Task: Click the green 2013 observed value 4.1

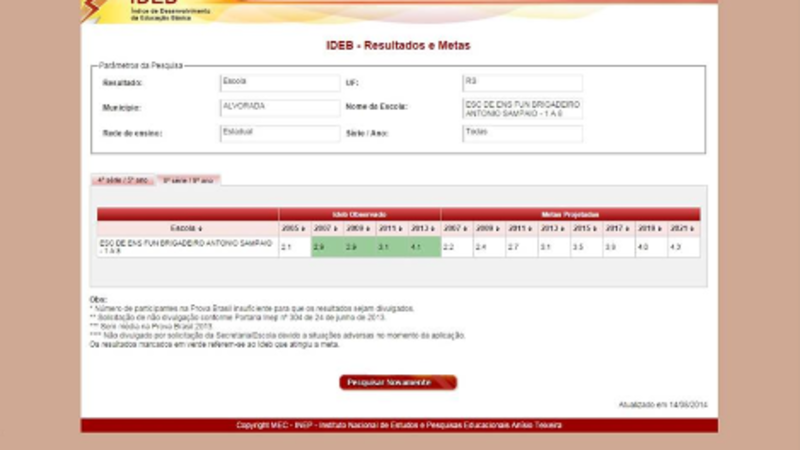Action: point(424,247)
